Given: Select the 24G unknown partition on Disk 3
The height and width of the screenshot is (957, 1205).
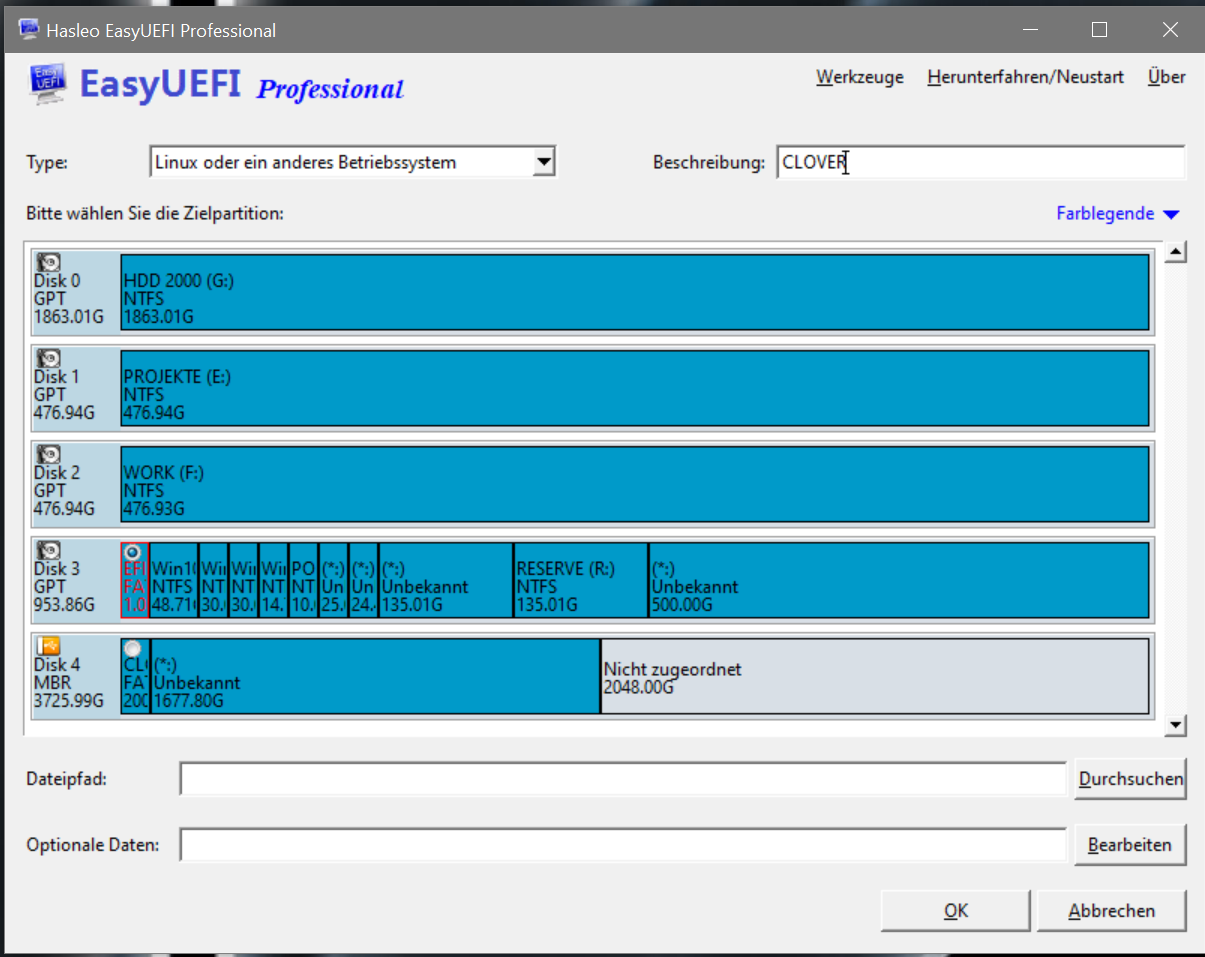Looking at the screenshot, I should [x=363, y=580].
